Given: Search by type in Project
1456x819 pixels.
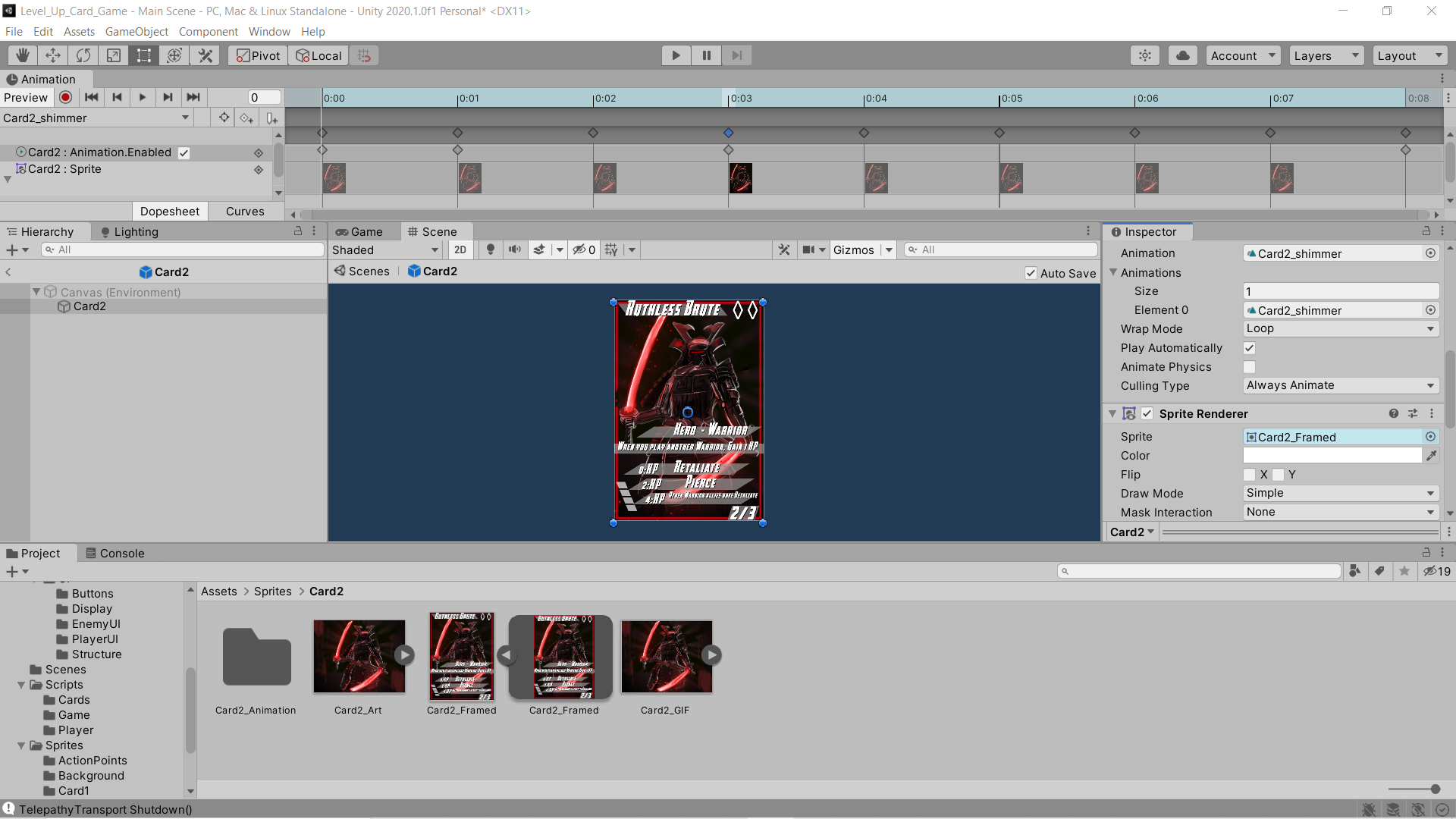Looking at the screenshot, I should tap(1355, 571).
